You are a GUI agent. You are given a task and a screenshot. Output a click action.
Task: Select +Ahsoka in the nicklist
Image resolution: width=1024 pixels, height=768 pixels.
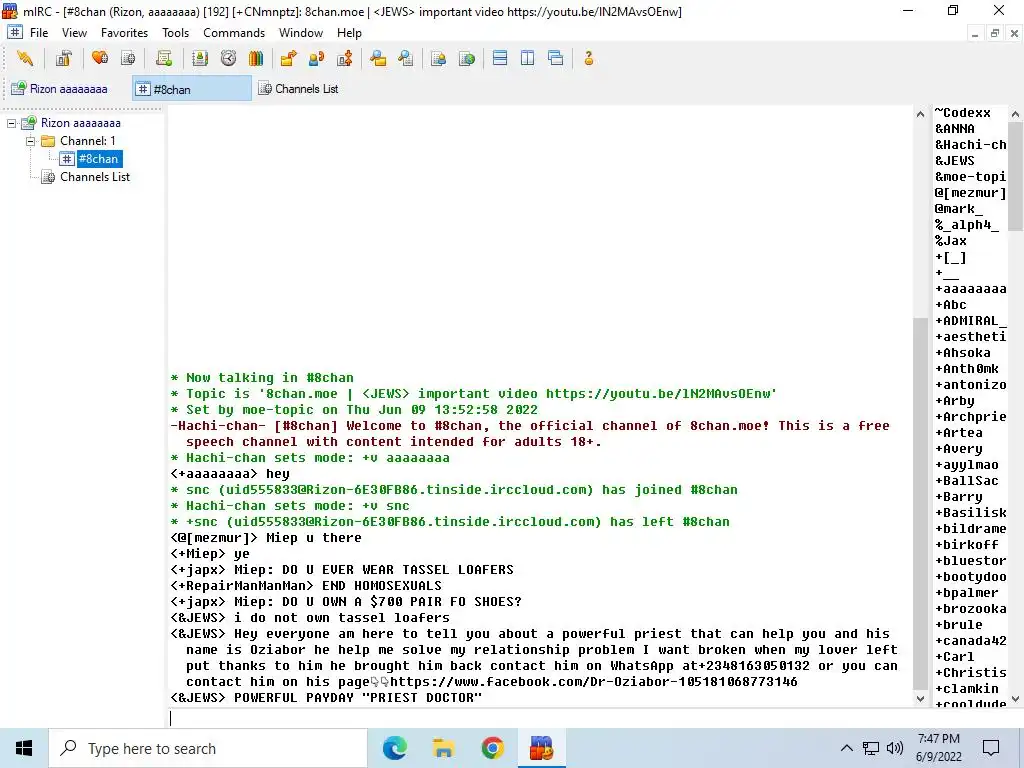tap(963, 353)
